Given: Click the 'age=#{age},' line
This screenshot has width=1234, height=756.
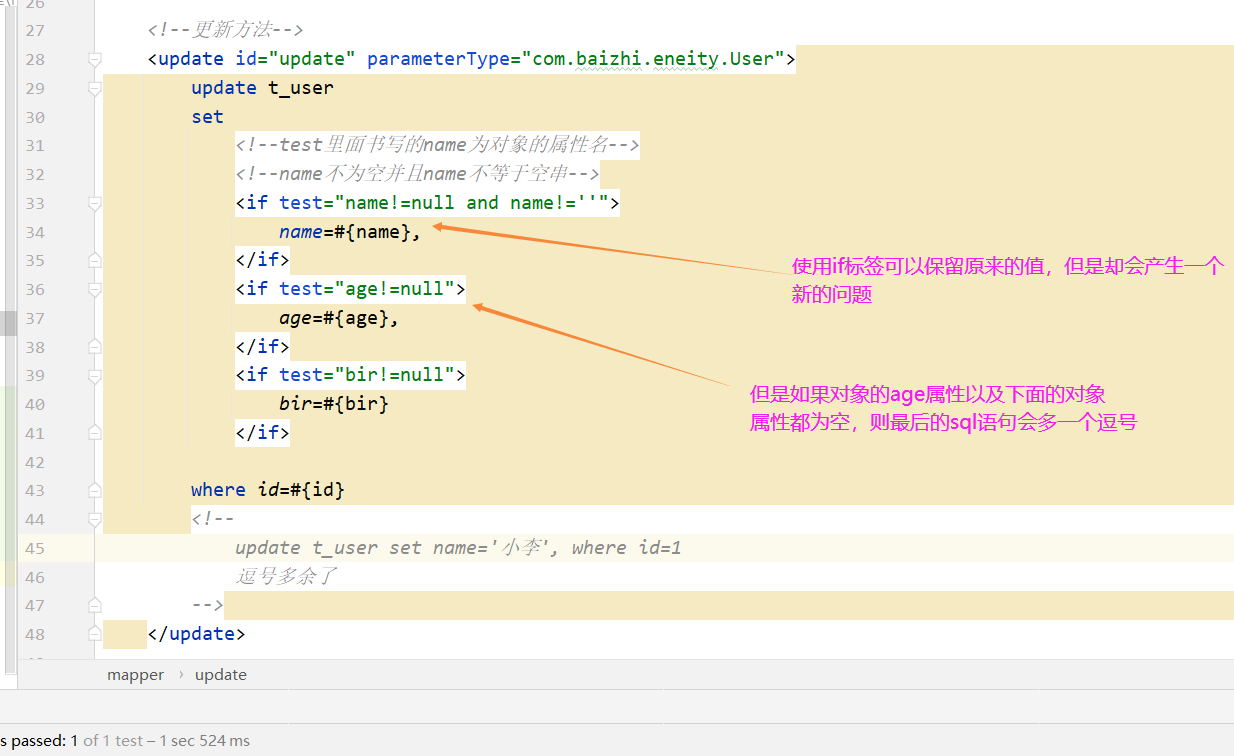Looking at the screenshot, I should tap(339, 318).
